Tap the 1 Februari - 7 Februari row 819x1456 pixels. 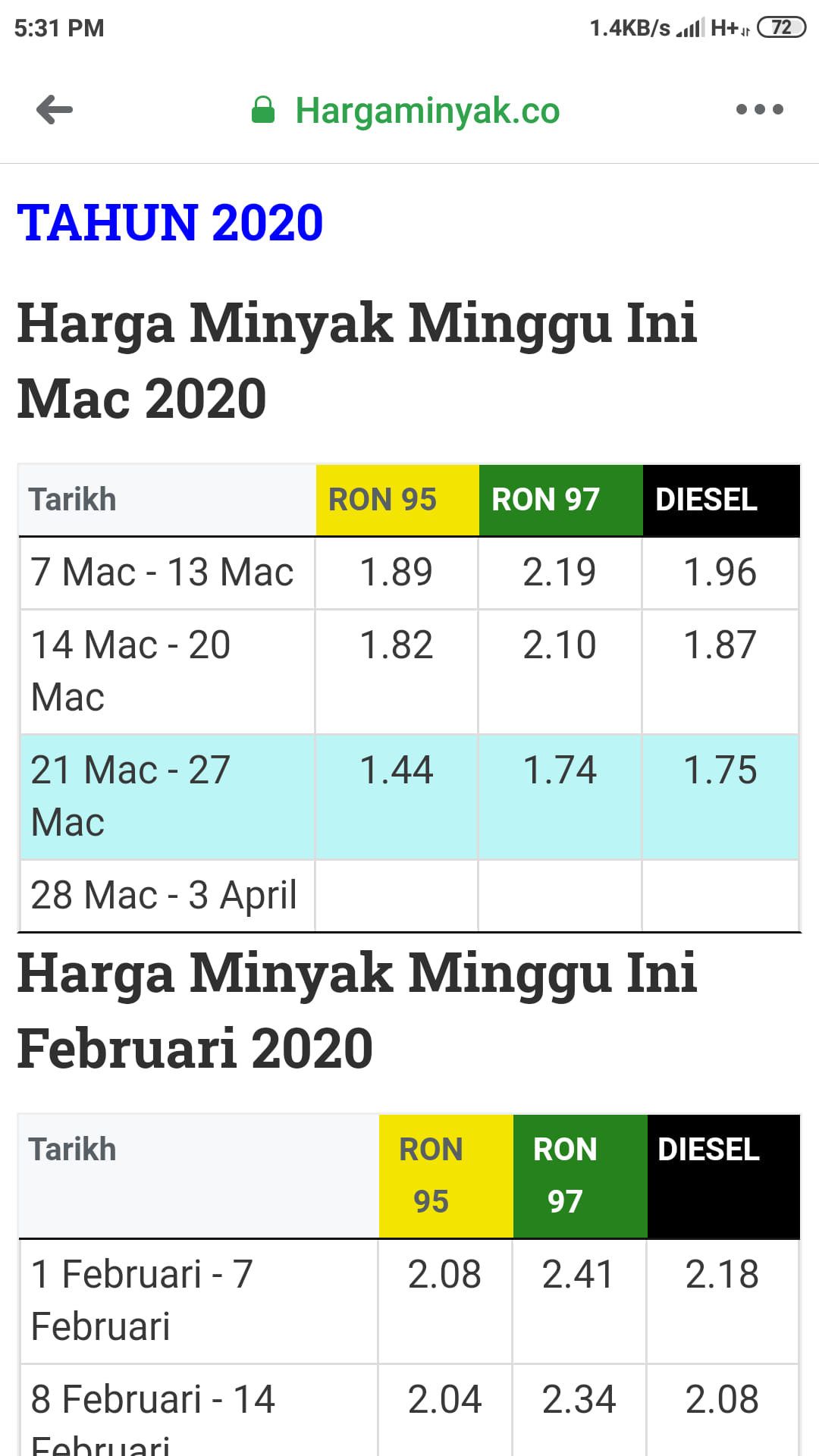coord(409,1301)
